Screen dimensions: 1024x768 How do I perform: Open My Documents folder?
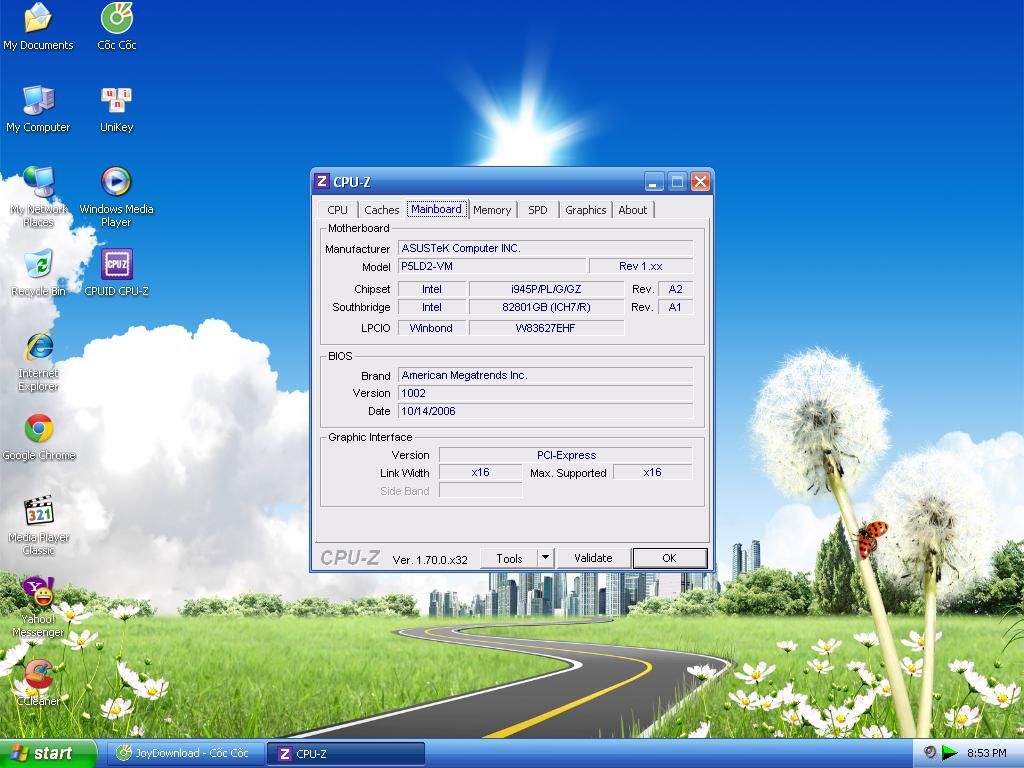(x=38, y=20)
